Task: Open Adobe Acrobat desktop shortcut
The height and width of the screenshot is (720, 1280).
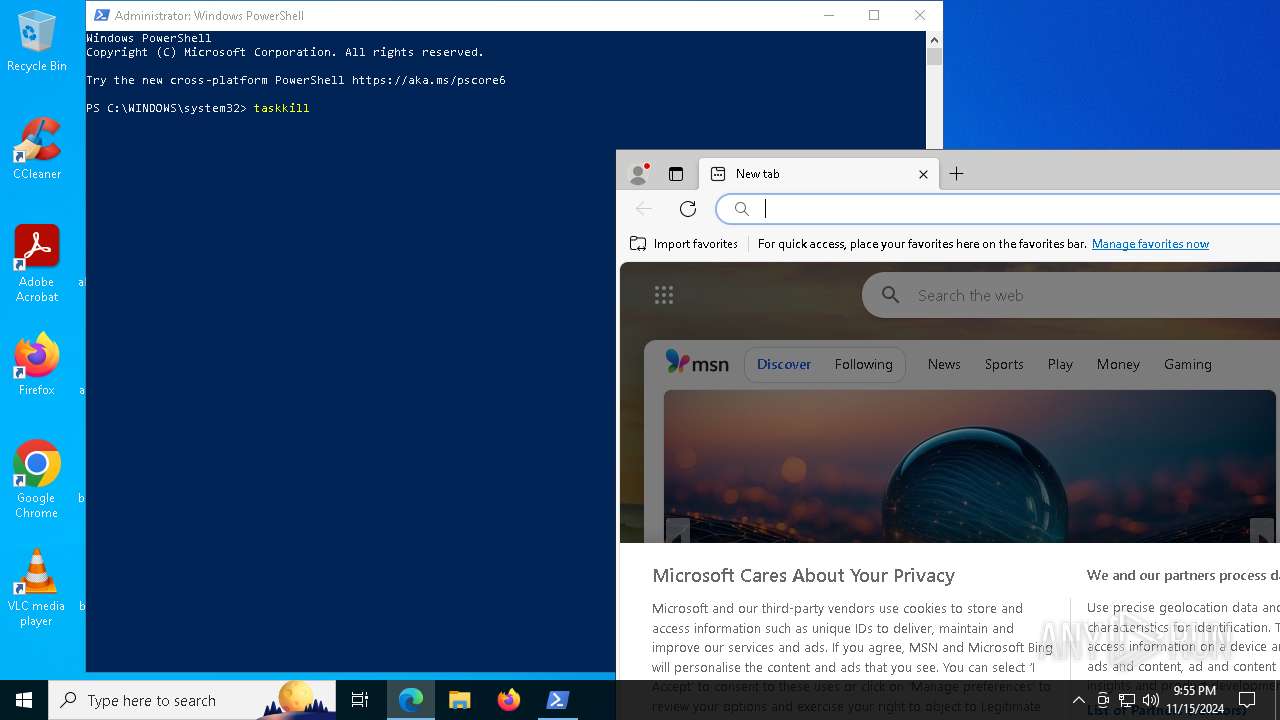Action: point(37,263)
